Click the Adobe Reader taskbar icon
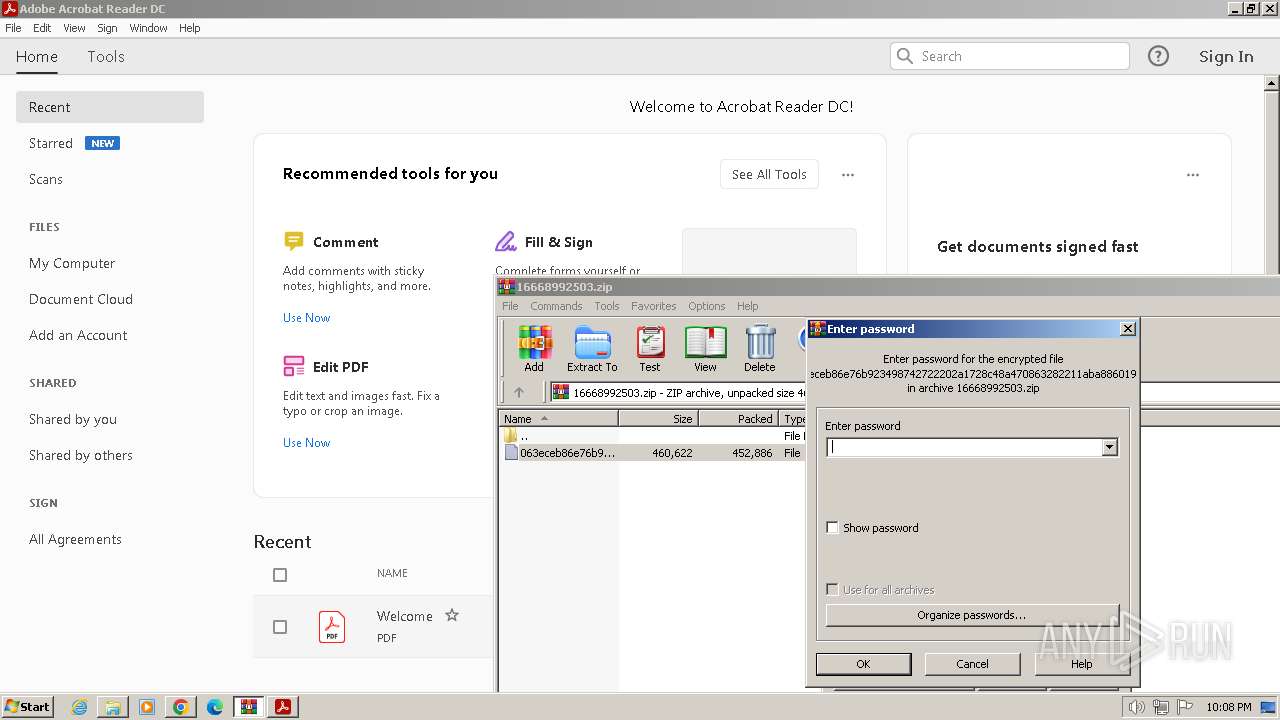 [x=283, y=707]
